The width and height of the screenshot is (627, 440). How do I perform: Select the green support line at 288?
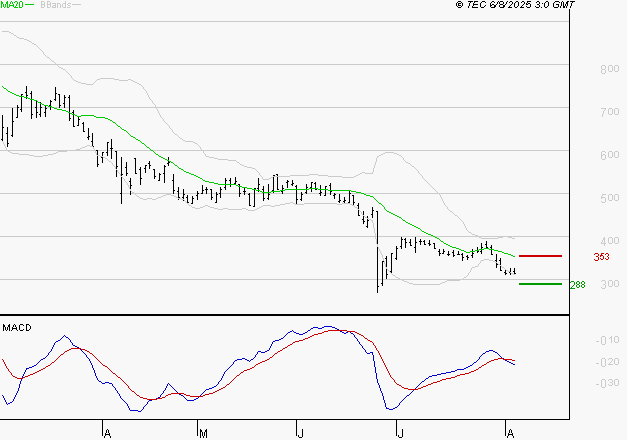pos(540,284)
